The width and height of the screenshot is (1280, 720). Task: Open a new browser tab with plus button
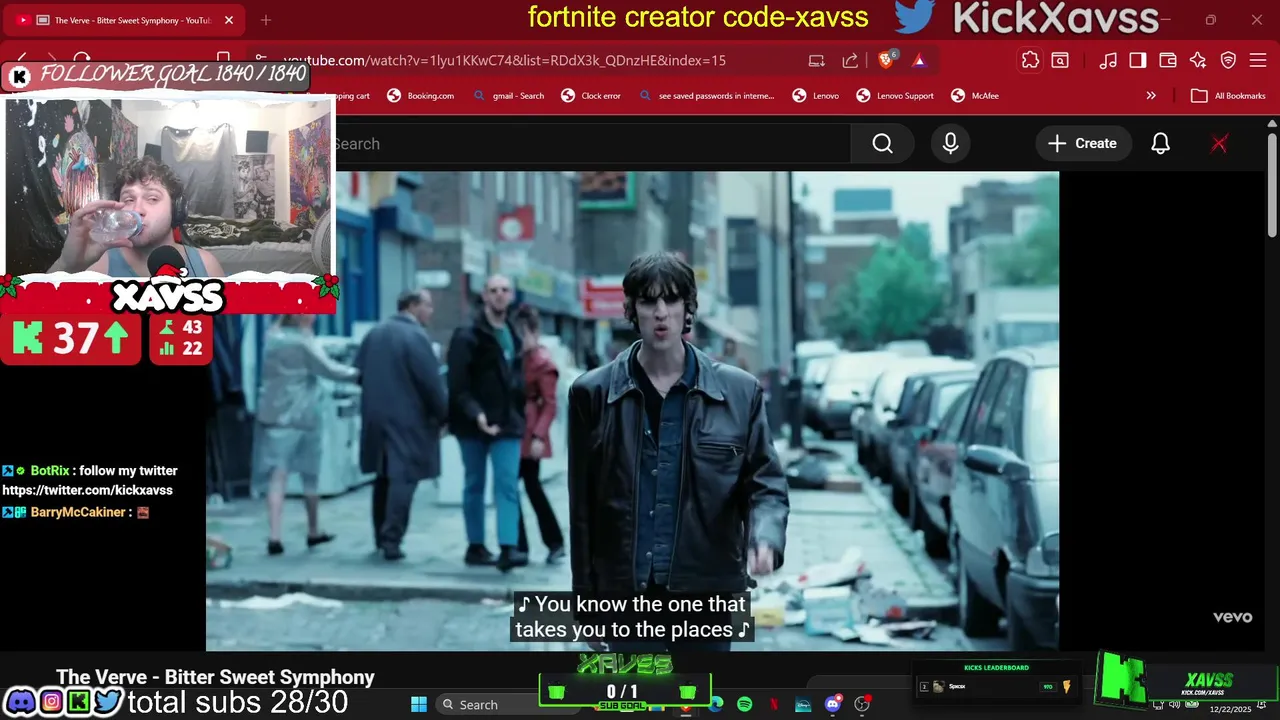coord(265,20)
